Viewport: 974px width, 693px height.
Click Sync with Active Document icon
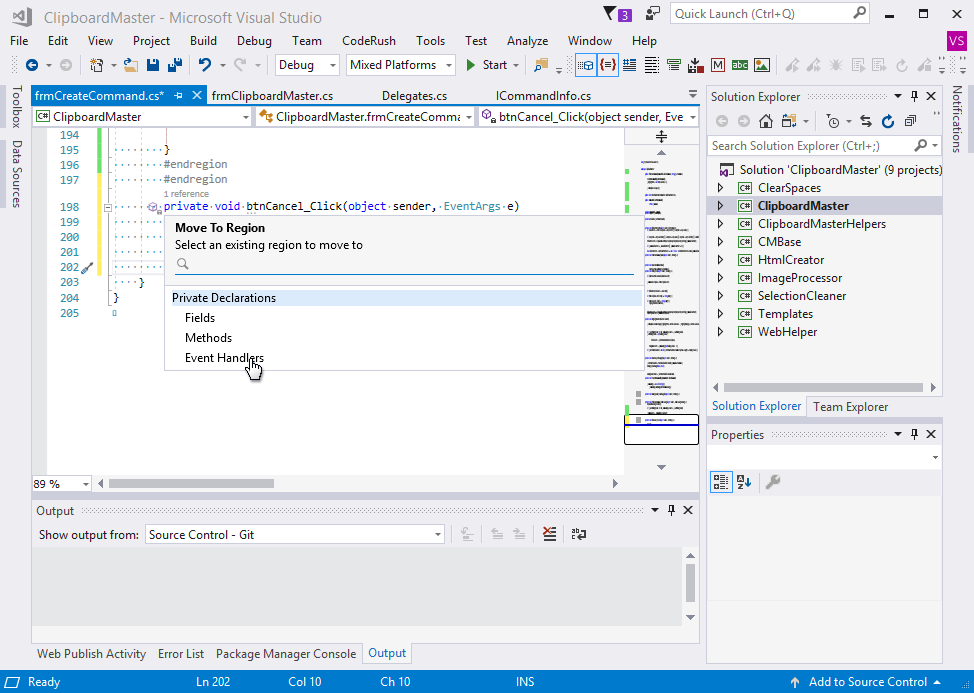(x=866, y=121)
